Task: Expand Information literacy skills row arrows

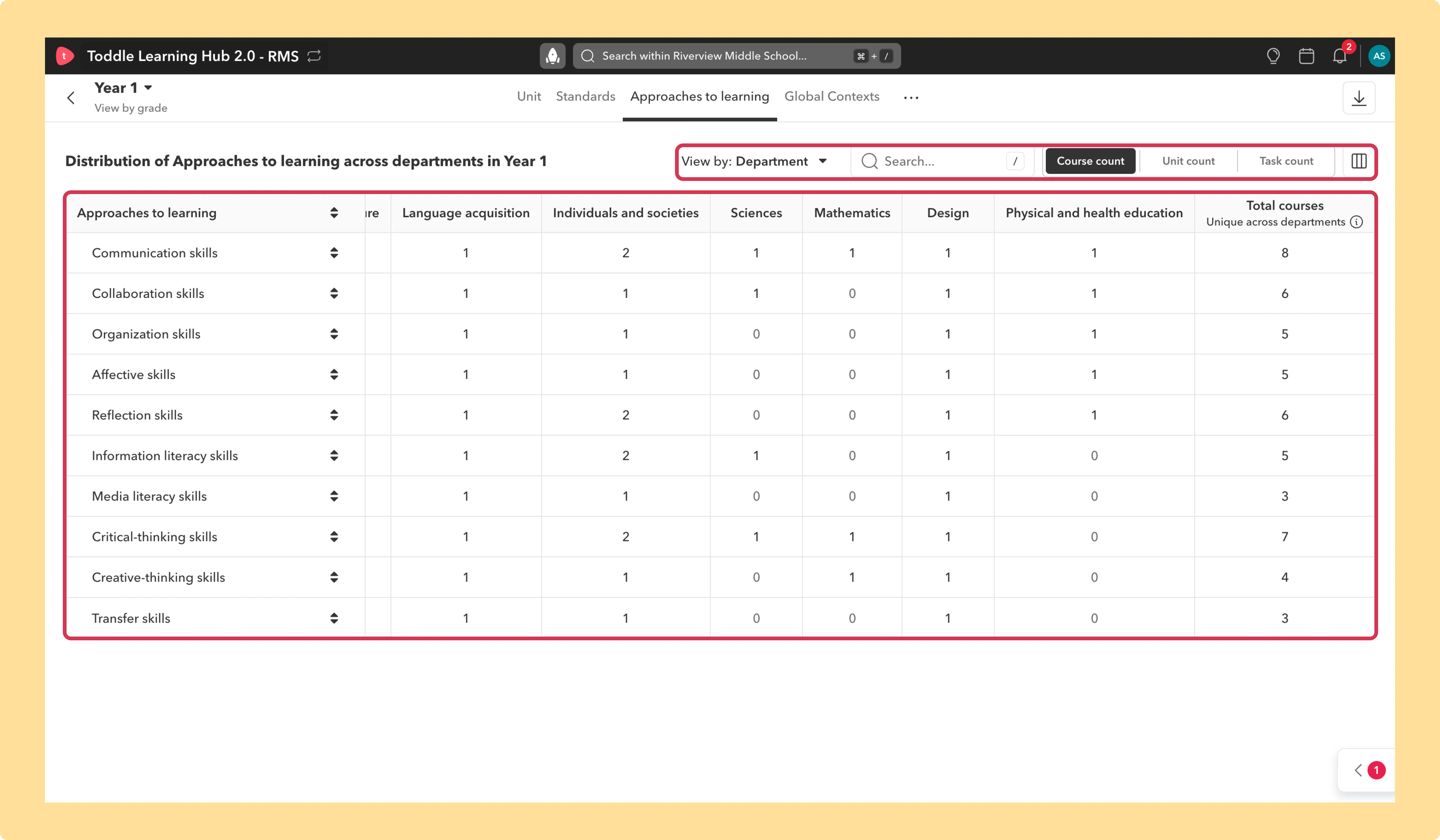Action: pyautogui.click(x=334, y=455)
